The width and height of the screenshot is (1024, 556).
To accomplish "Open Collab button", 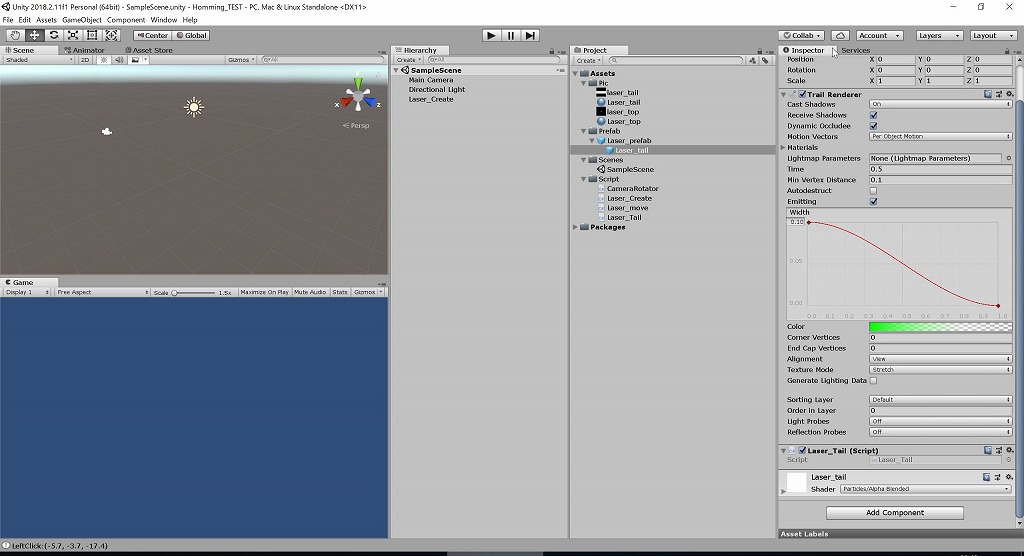I will [x=802, y=35].
